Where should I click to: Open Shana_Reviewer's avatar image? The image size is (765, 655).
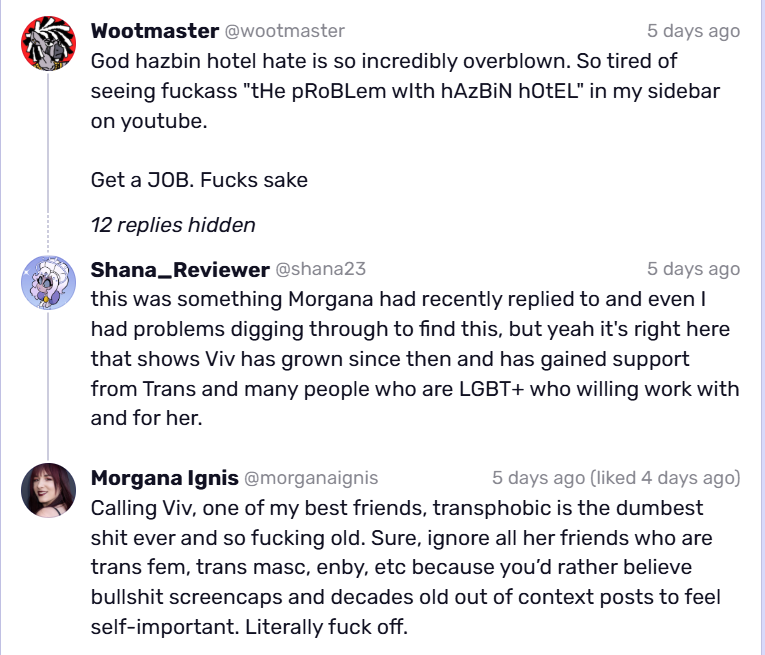48,282
